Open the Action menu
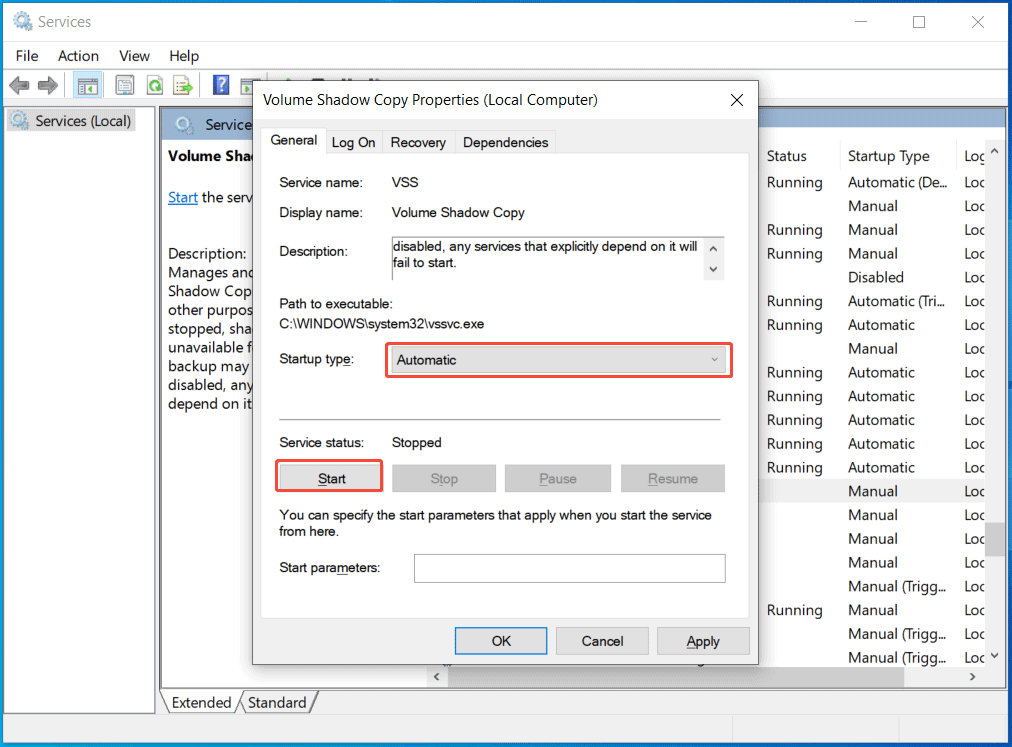1012x747 pixels. click(78, 56)
